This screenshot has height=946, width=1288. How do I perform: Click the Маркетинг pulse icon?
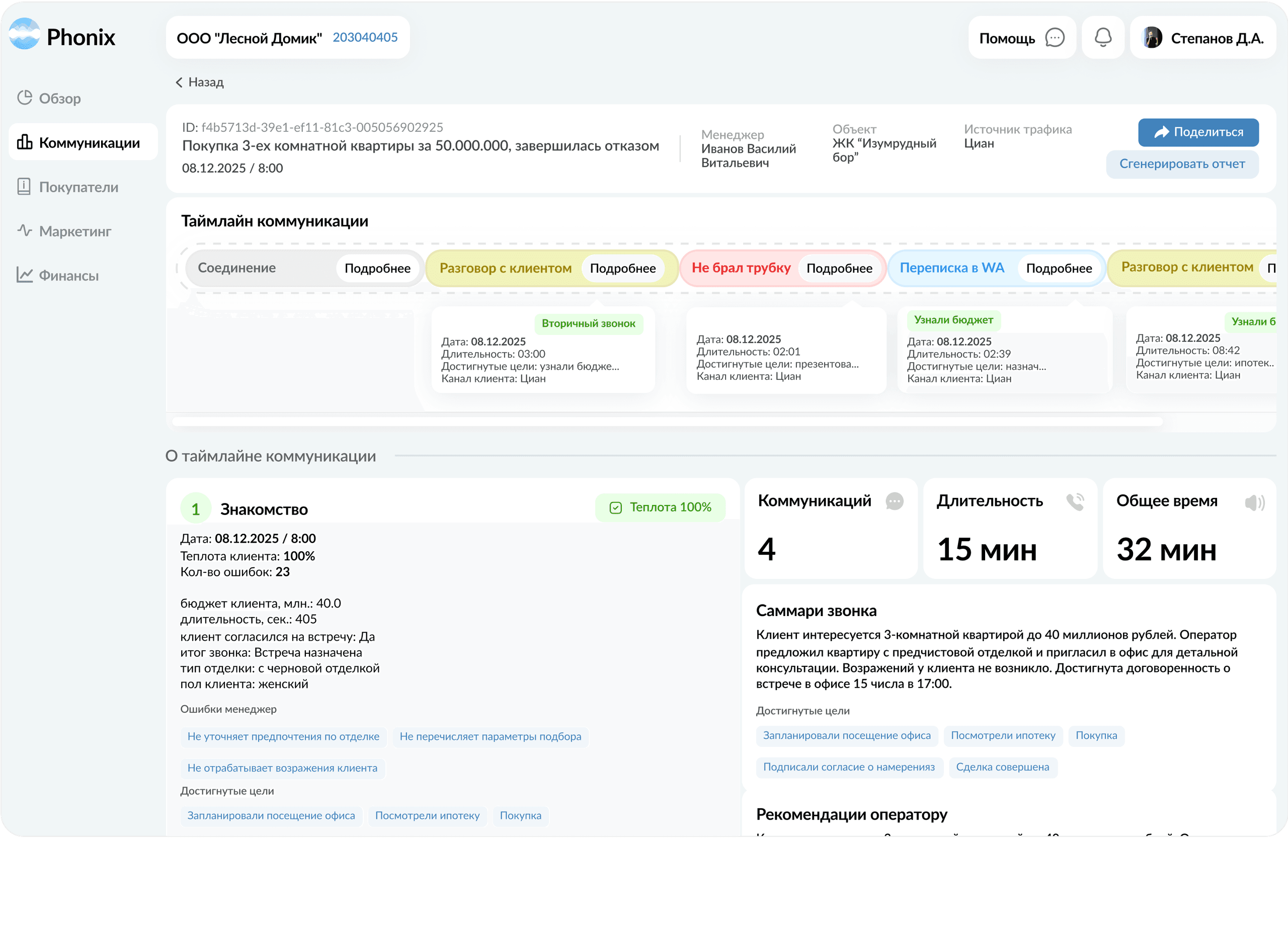click(25, 231)
